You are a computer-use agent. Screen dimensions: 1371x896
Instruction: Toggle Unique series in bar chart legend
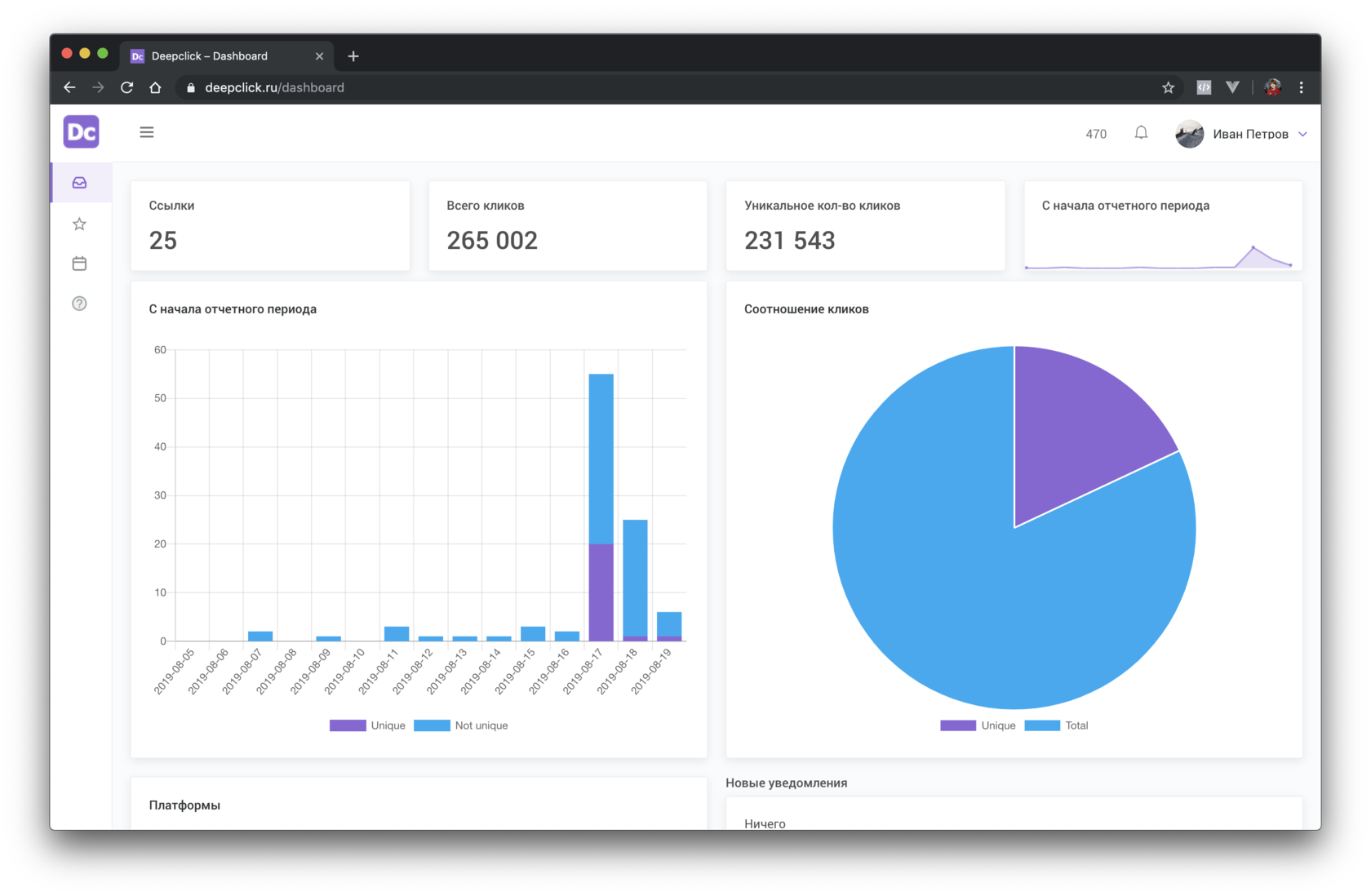[x=367, y=725]
